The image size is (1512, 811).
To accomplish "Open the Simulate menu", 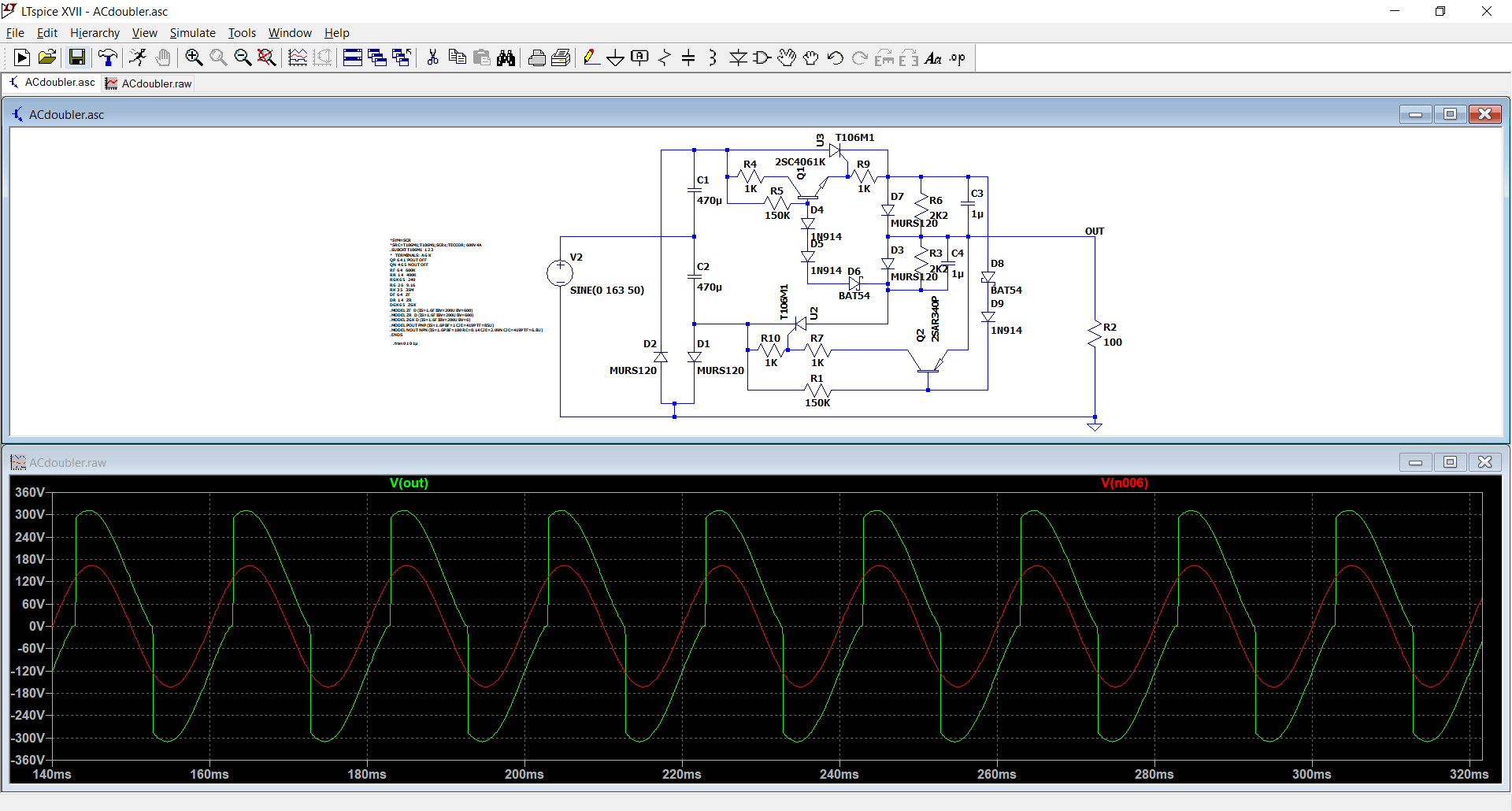I will (x=192, y=32).
